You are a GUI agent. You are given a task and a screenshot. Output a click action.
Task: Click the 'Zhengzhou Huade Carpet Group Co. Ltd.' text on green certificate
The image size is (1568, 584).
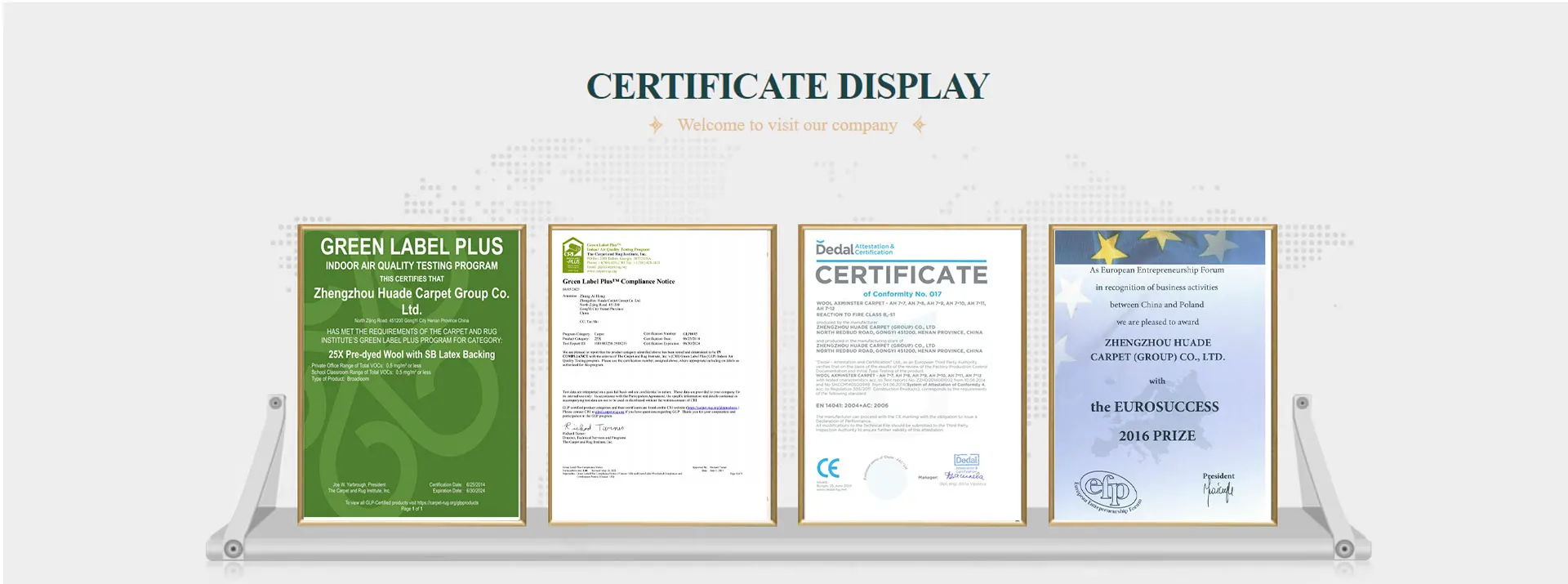coord(412,301)
